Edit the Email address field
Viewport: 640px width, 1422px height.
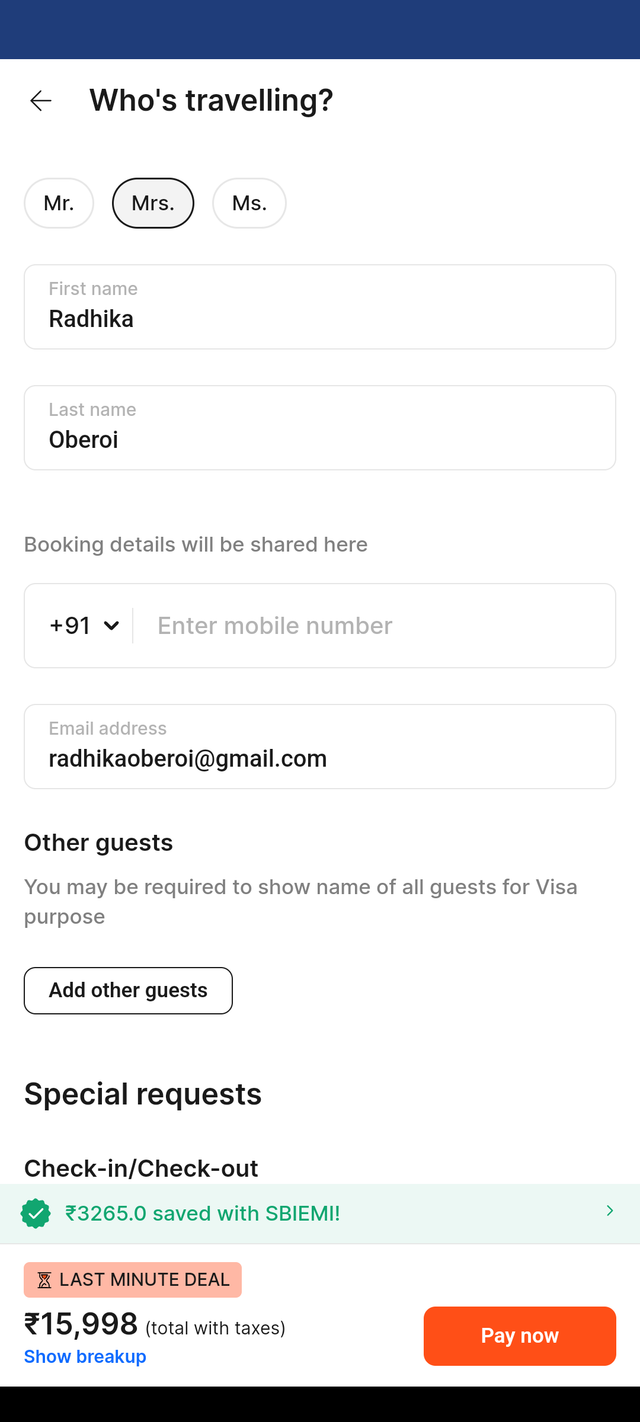tap(320, 747)
